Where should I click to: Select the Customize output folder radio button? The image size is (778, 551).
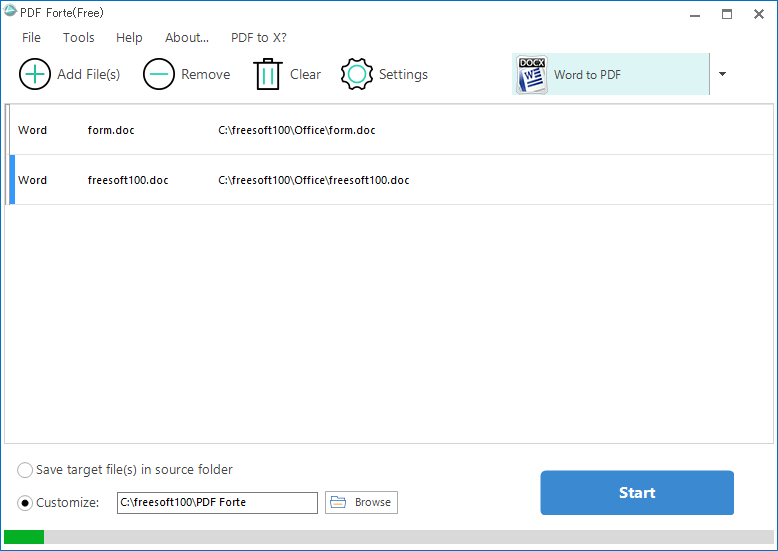[x=25, y=503]
